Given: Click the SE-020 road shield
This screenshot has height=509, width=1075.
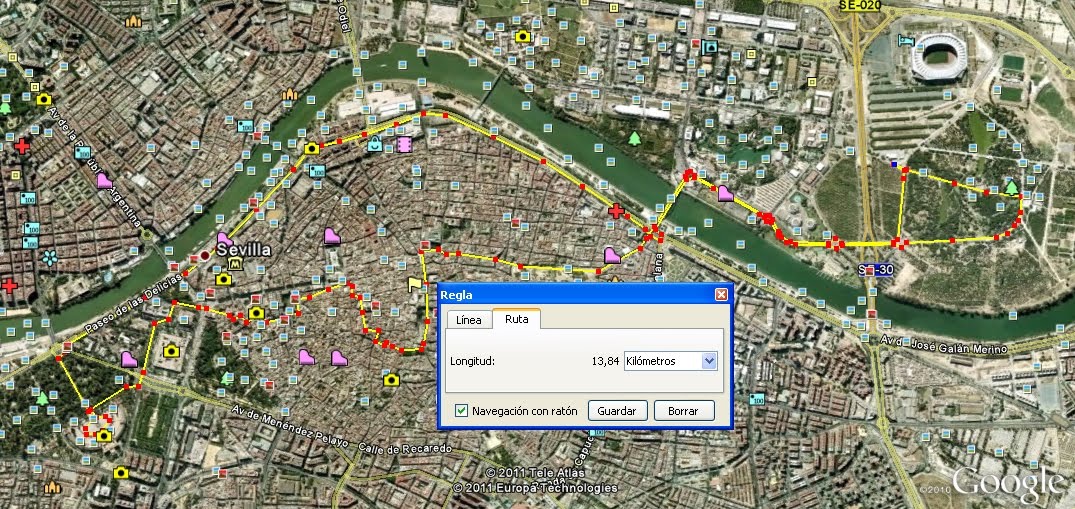Looking at the screenshot, I should click(858, 4).
